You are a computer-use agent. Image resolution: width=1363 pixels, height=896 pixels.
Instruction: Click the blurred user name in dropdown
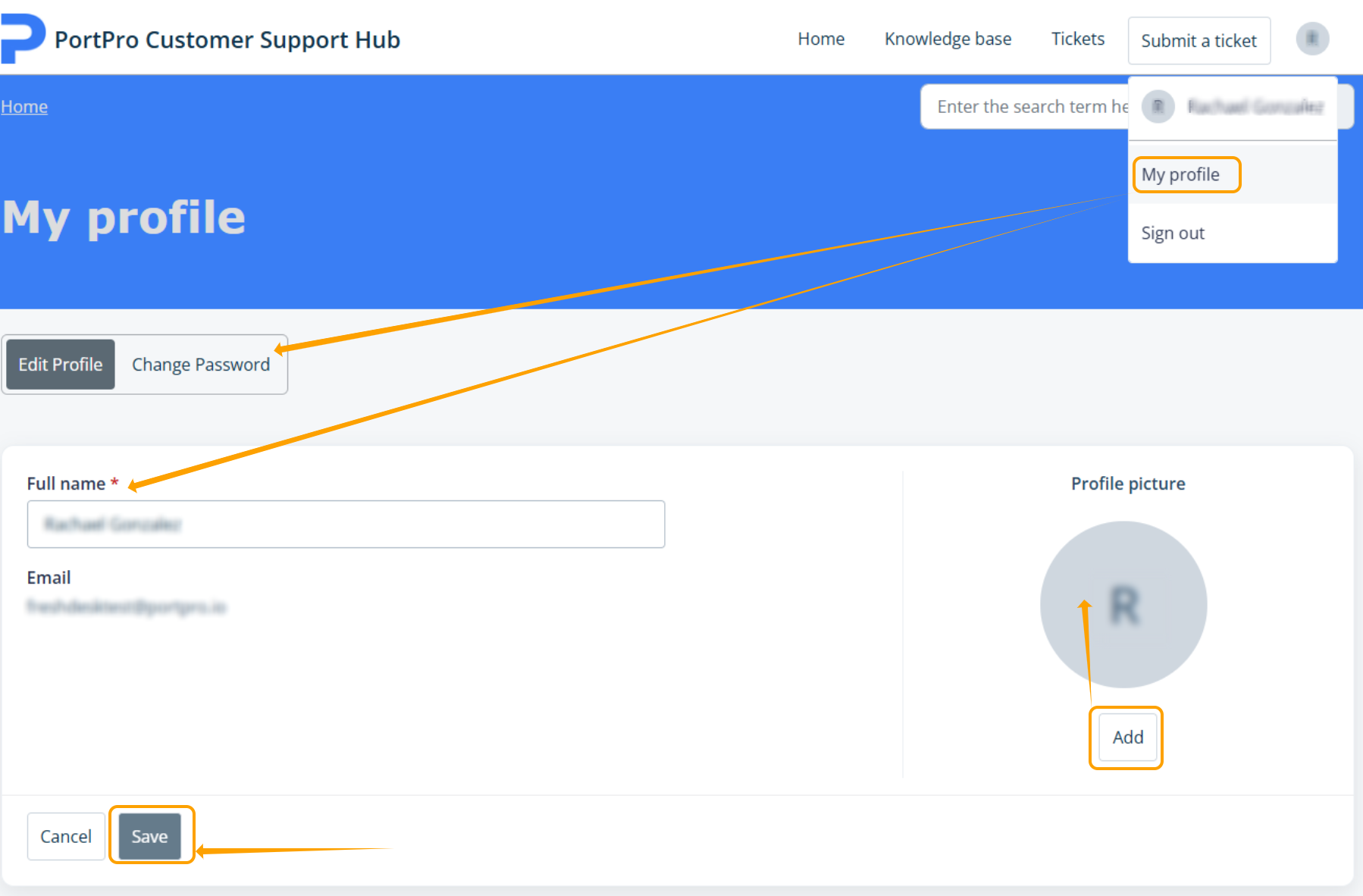pyautogui.click(x=1255, y=107)
